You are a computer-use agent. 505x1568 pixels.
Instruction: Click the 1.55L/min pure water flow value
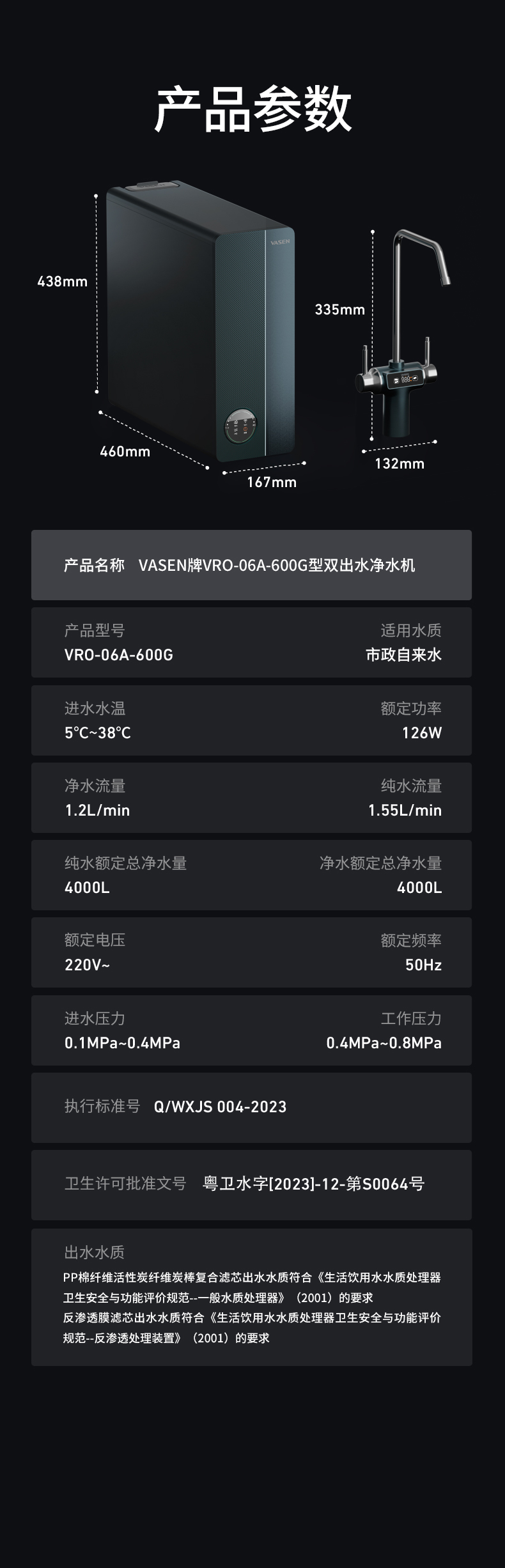[405, 810]
